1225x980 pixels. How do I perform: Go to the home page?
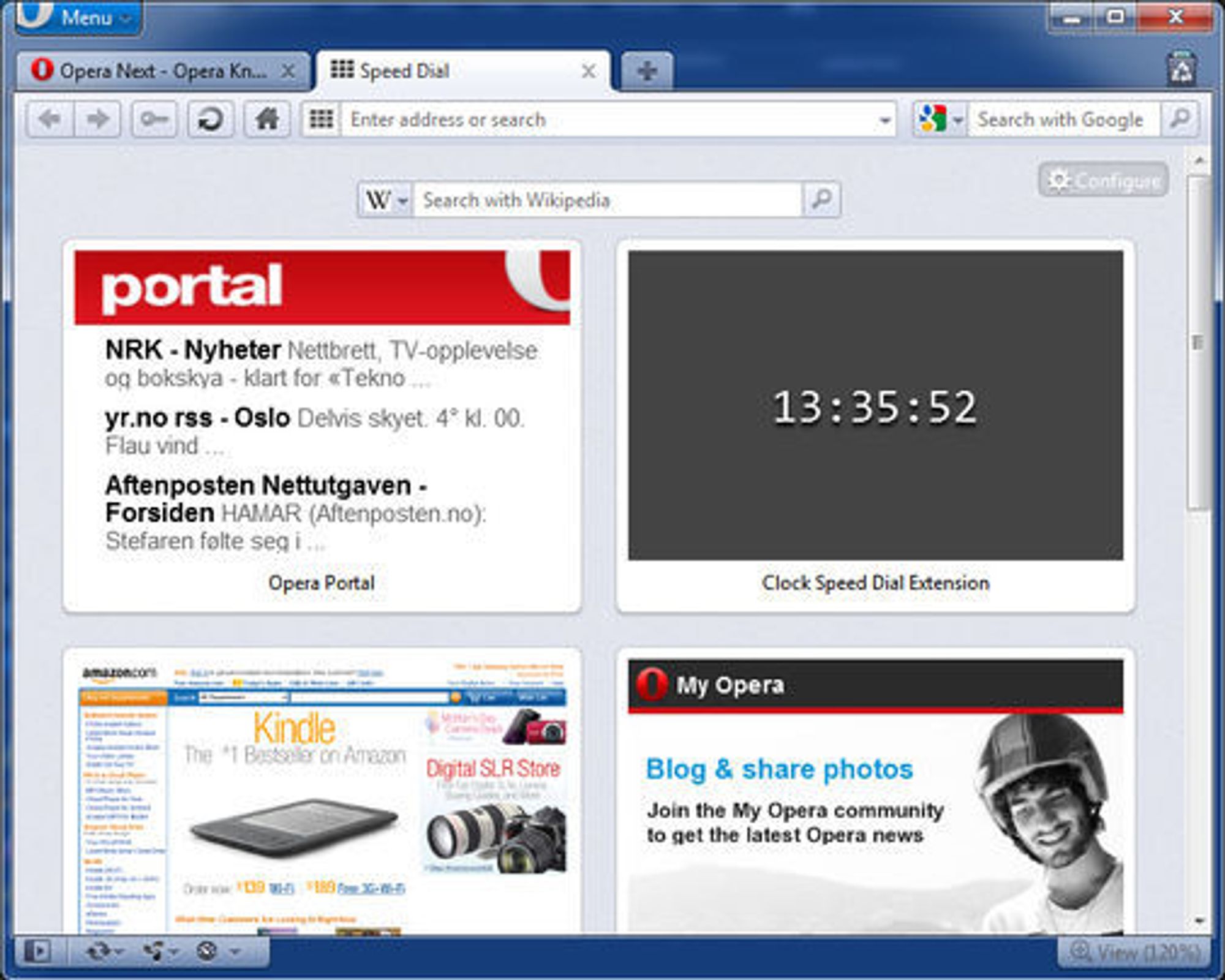point(267,119)
